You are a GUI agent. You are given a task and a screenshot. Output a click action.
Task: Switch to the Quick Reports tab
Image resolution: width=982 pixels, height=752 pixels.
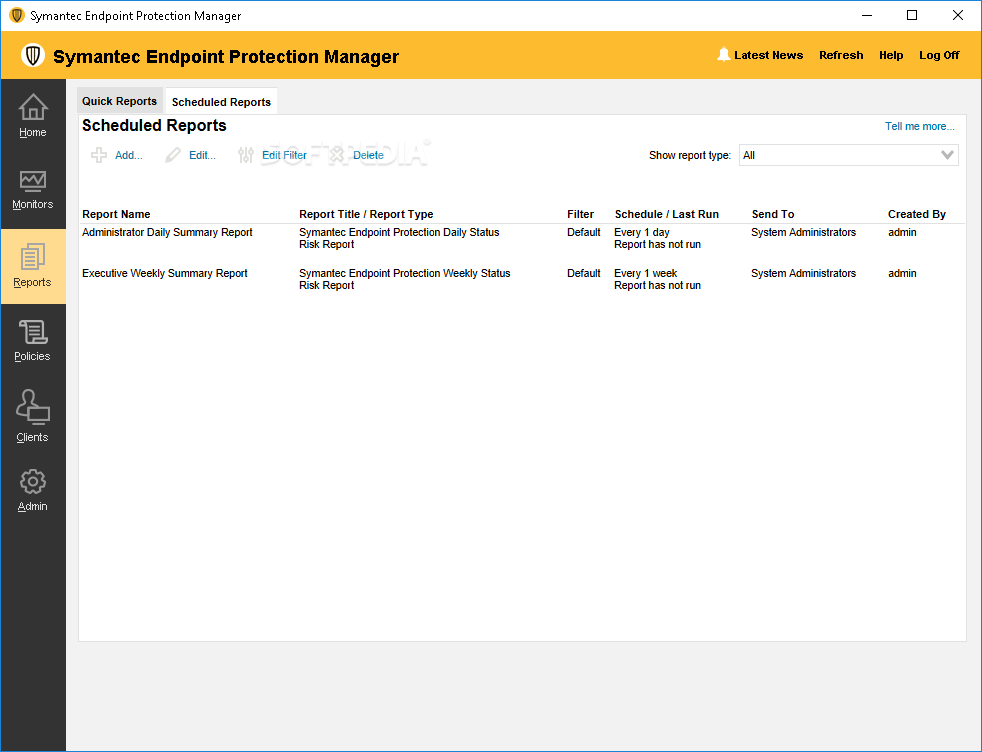(x=119, y=100)
